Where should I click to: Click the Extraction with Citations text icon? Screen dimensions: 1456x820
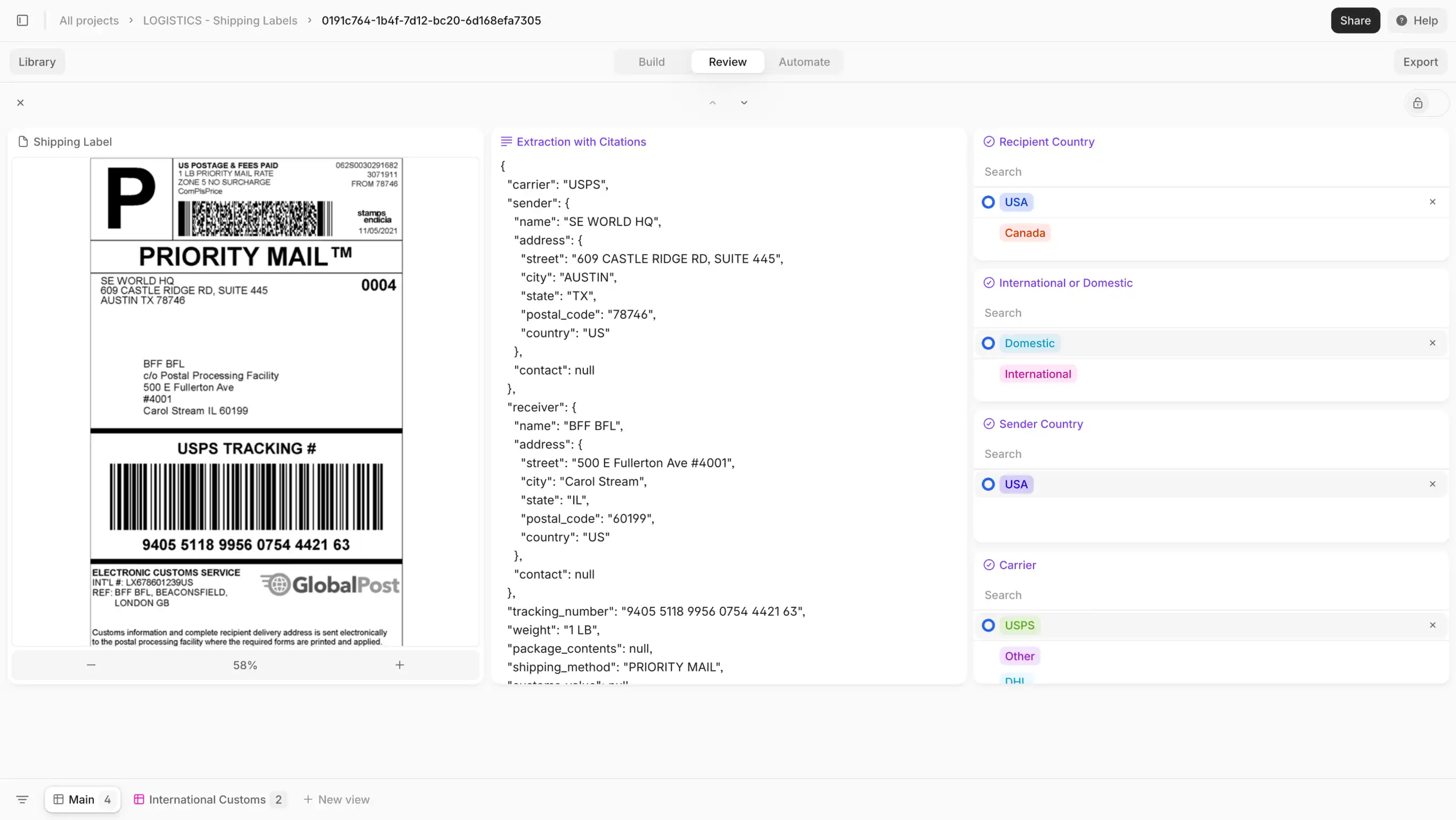coord(506,141)
